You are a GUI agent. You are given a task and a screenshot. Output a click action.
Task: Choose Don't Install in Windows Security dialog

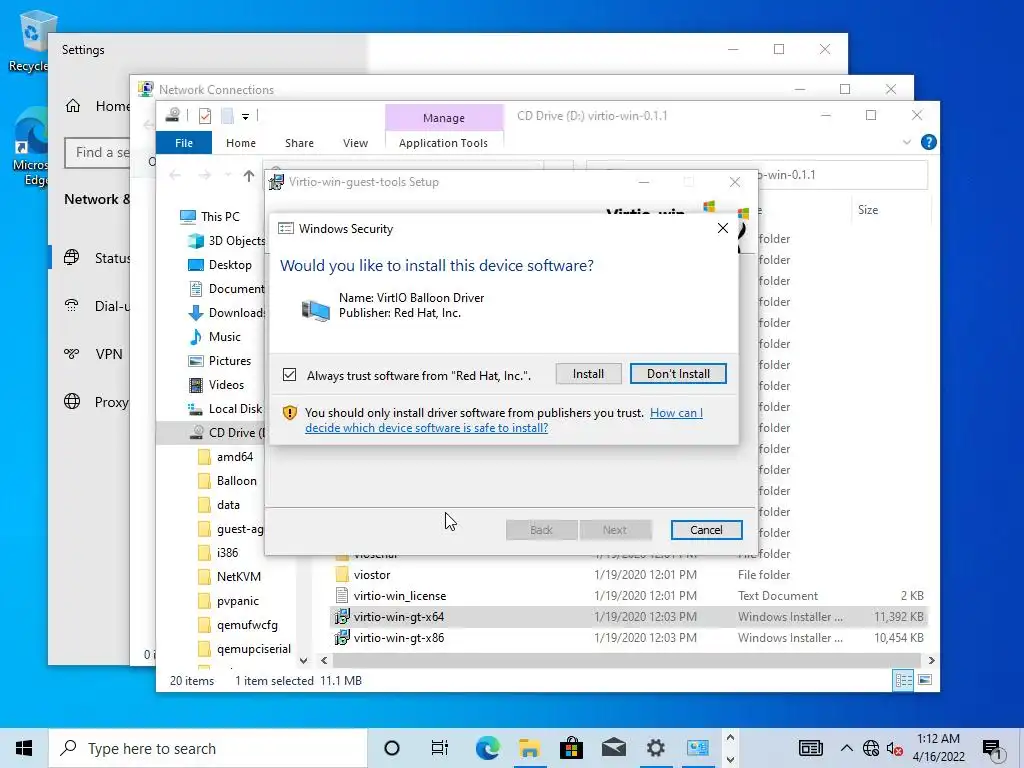pyautogui.click(x=678, y=374)
